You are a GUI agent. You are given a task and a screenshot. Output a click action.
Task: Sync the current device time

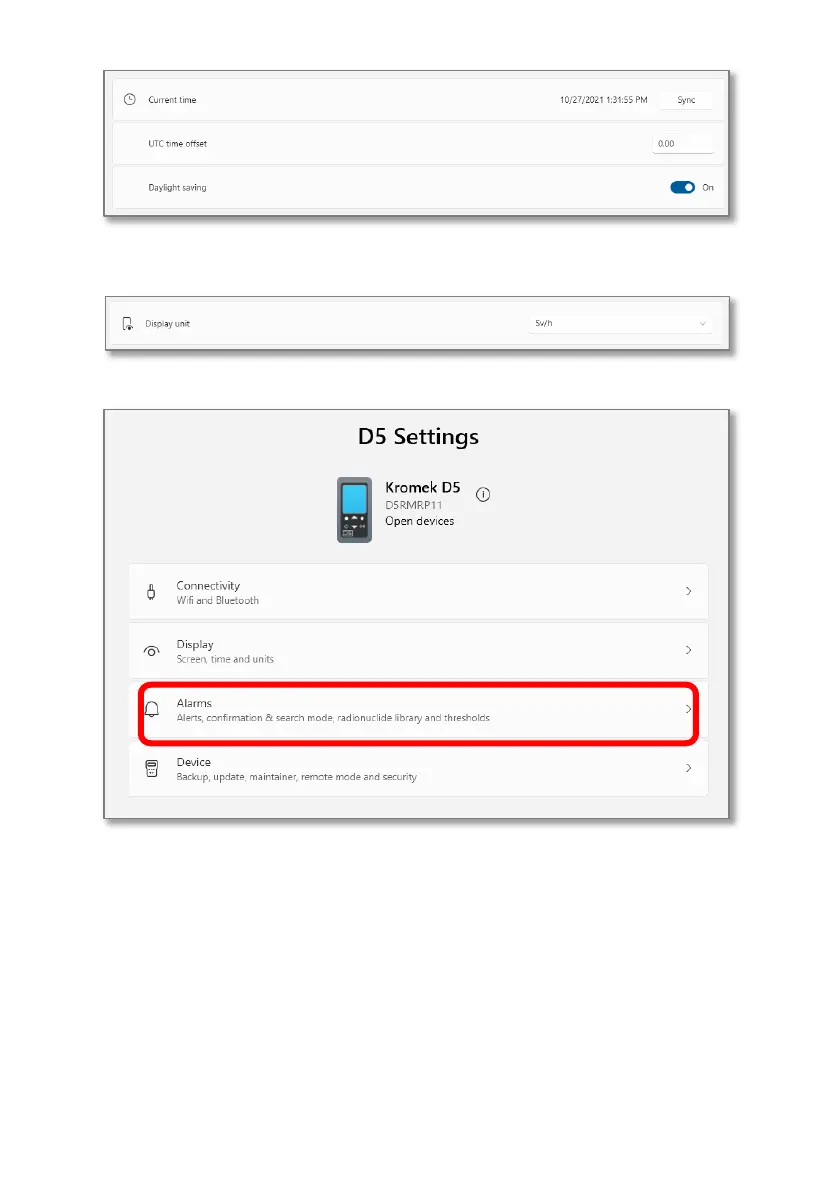point(686,100)
